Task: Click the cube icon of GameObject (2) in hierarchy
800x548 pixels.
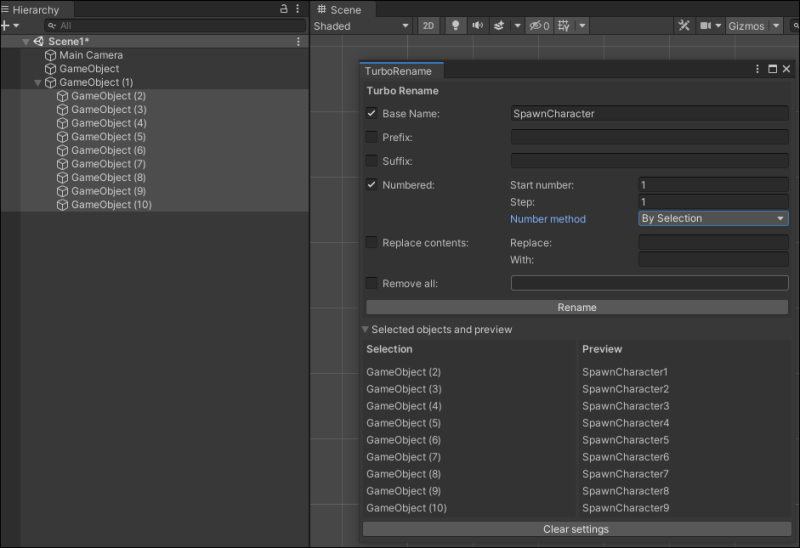Action: pyautogui.click(x=62, y=96)
